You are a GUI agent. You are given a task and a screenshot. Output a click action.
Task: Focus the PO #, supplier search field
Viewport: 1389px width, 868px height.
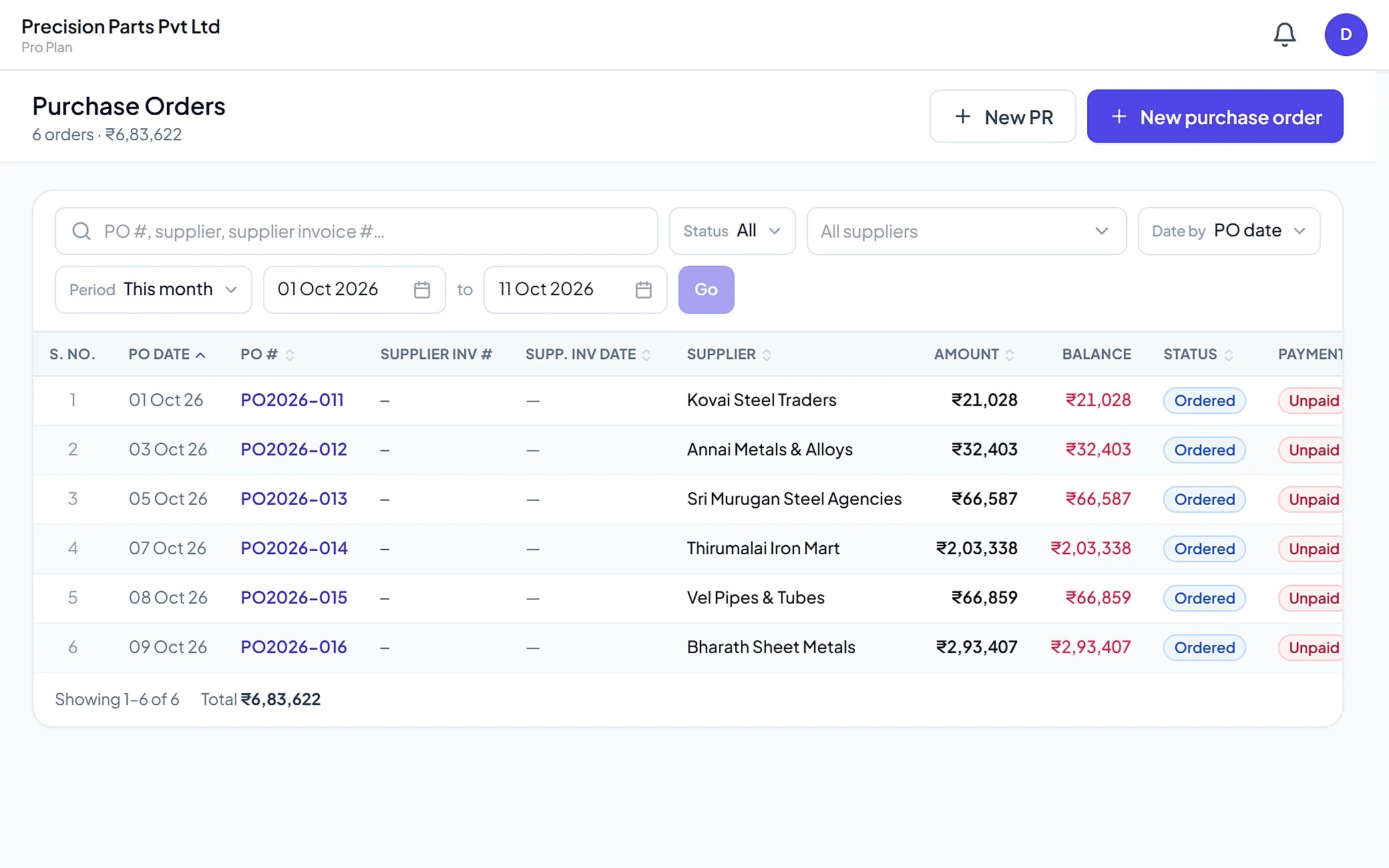357,231
